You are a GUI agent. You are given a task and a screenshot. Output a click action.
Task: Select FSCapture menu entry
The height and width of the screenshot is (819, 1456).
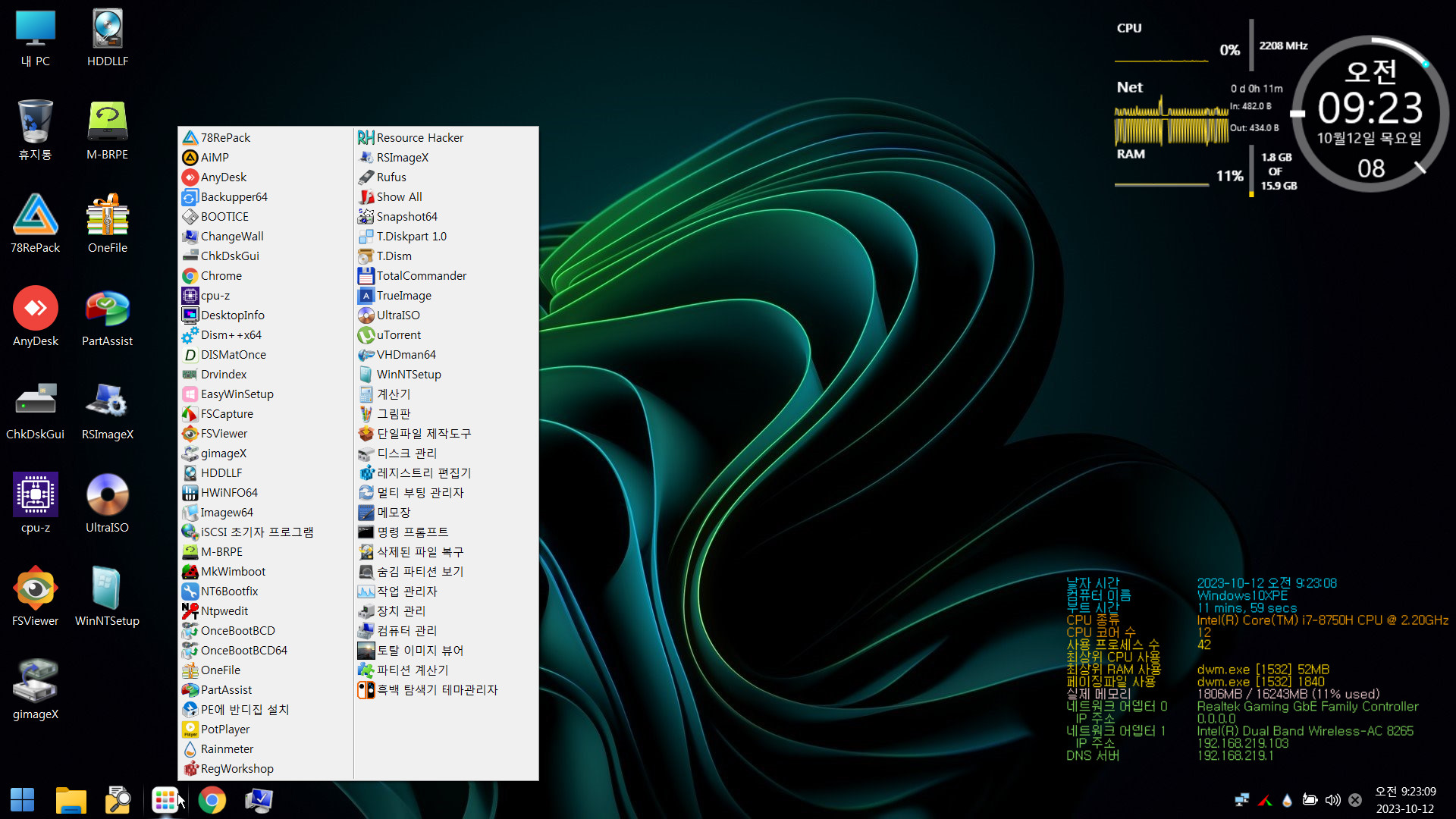click(x=265, y=413)
